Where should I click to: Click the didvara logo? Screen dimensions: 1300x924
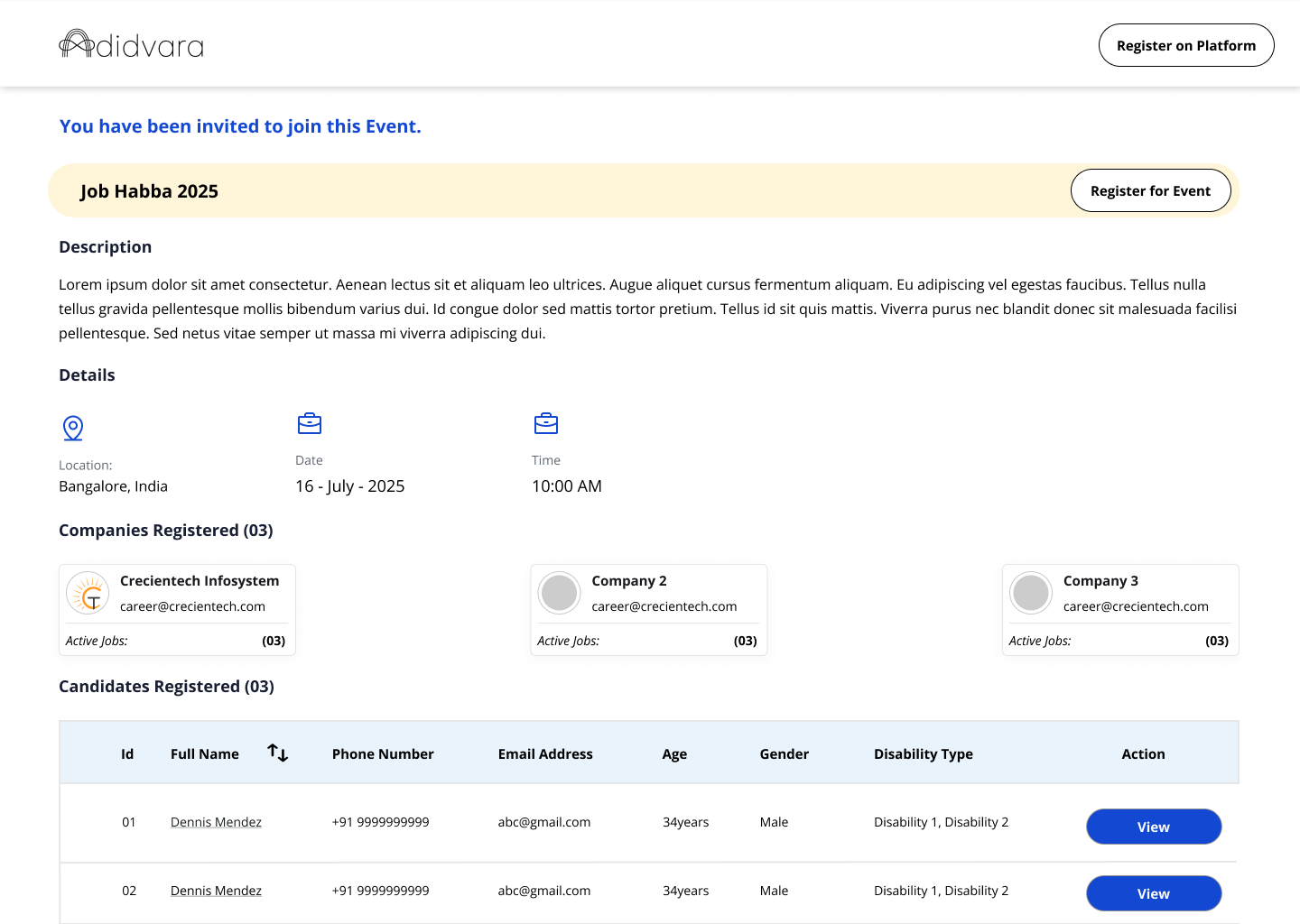pos(132,44)
